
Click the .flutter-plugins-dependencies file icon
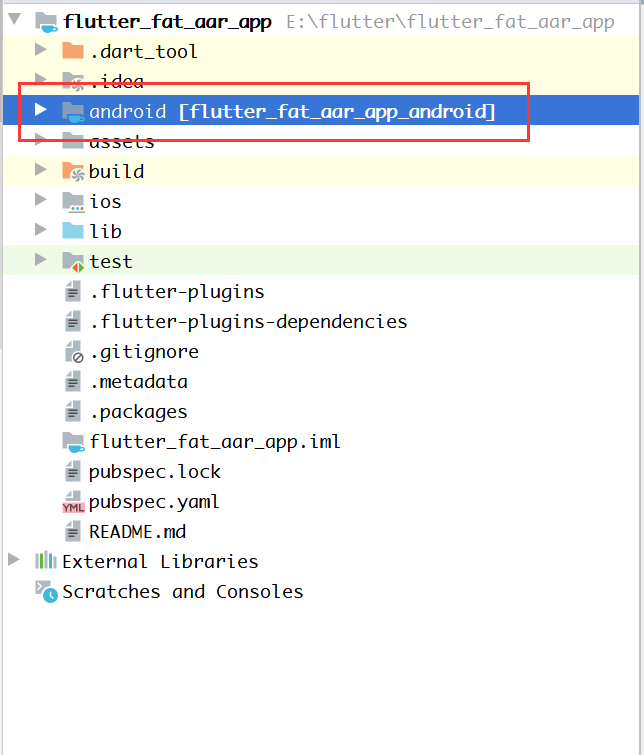tap(73, 321)
